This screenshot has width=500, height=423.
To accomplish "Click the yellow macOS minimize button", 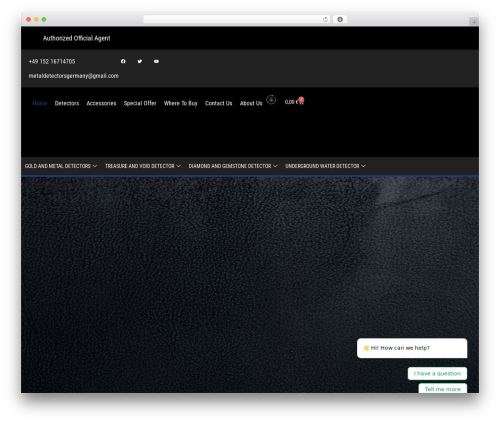I will [x=36, y=19].
